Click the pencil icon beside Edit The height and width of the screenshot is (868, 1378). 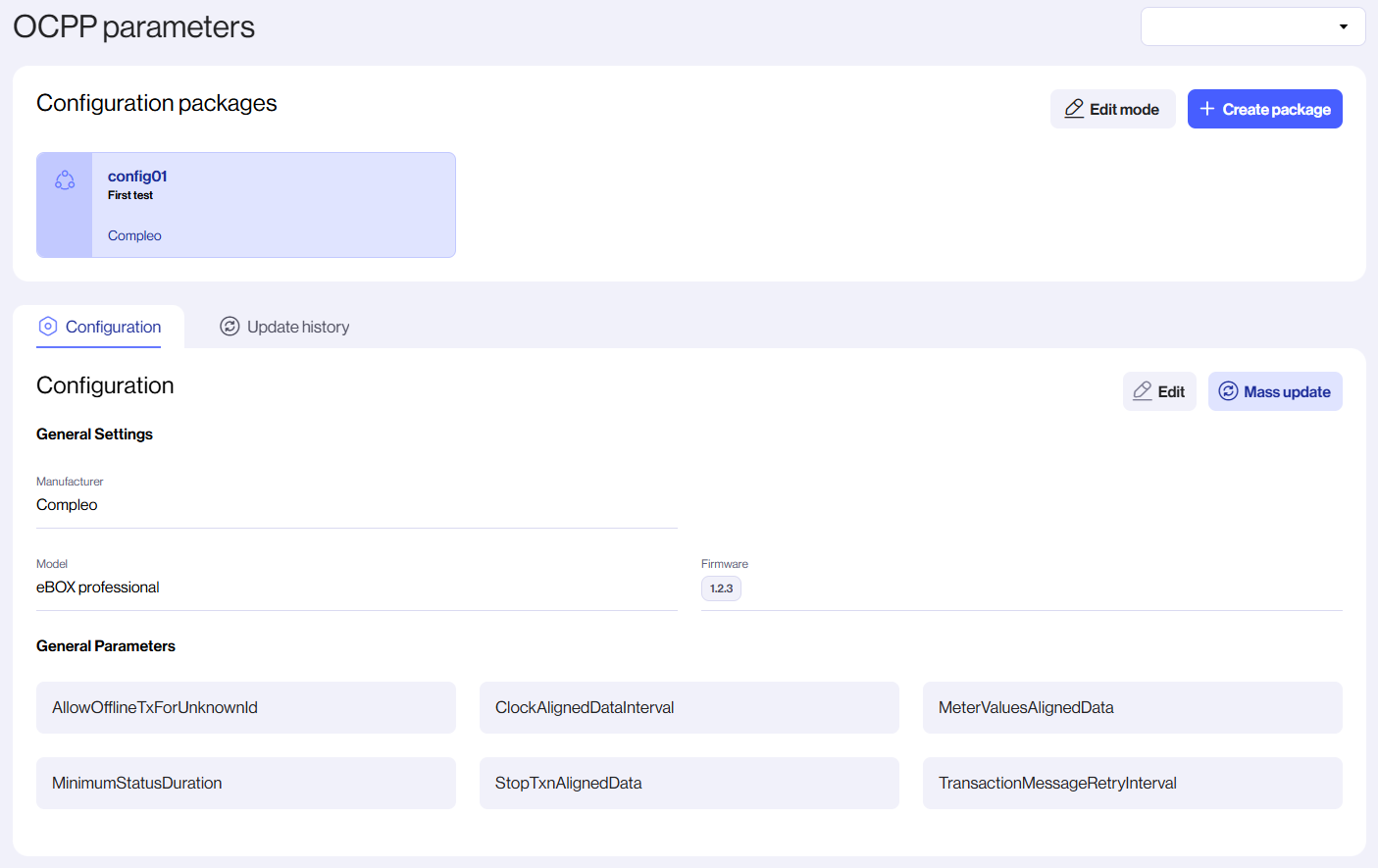(1142, 391)
